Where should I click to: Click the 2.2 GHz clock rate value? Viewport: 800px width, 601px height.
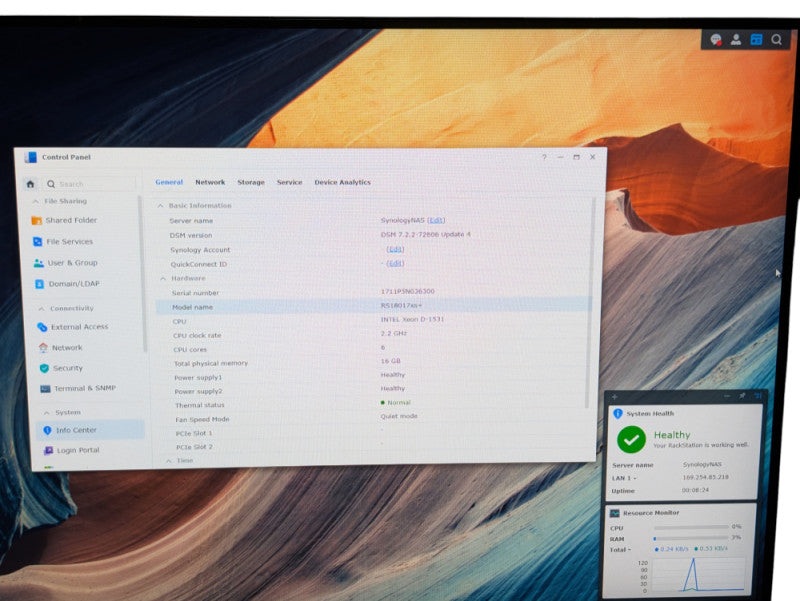tap(393, 334)
